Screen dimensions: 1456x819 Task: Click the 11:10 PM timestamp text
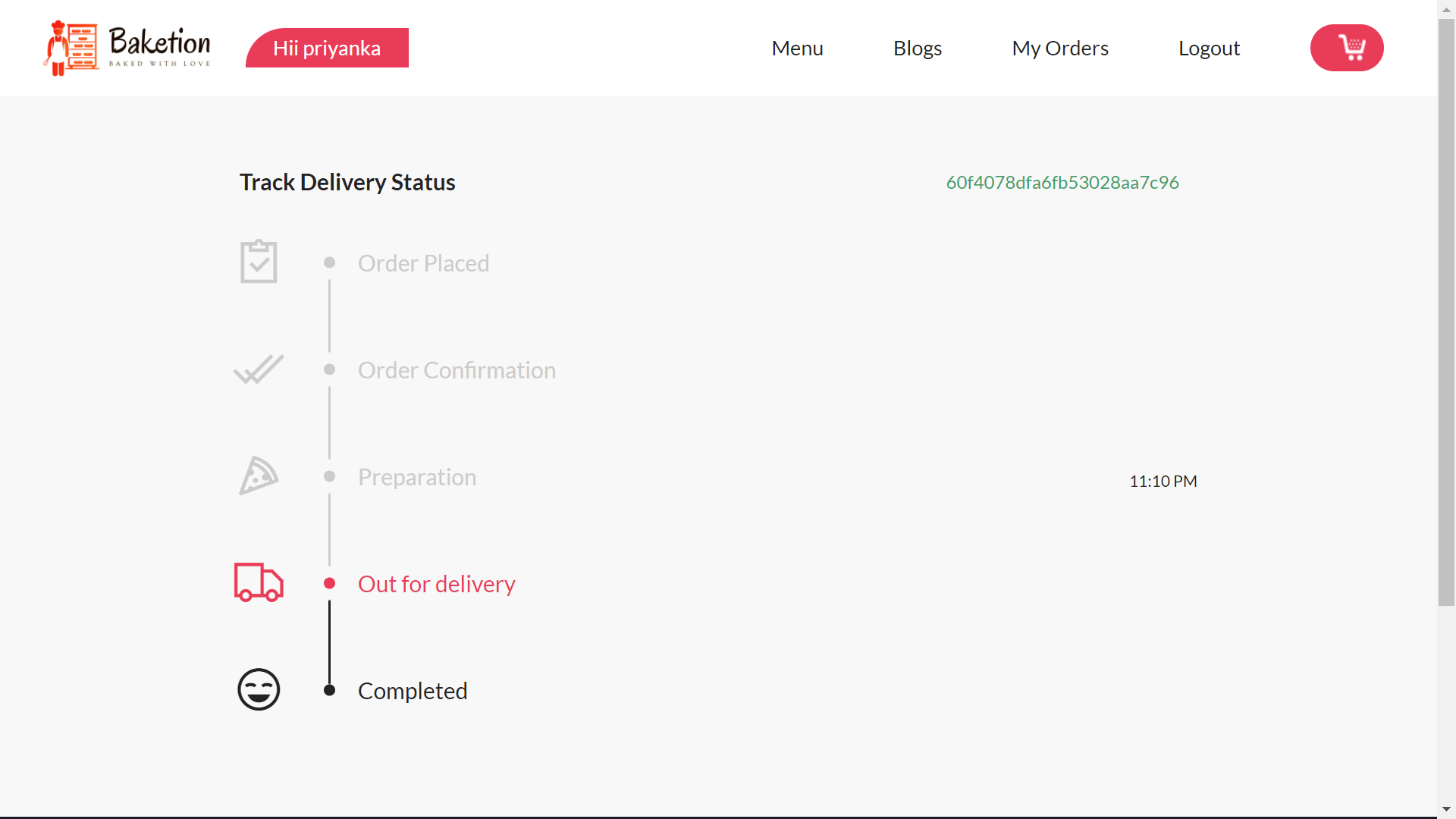click(1163, 481)
